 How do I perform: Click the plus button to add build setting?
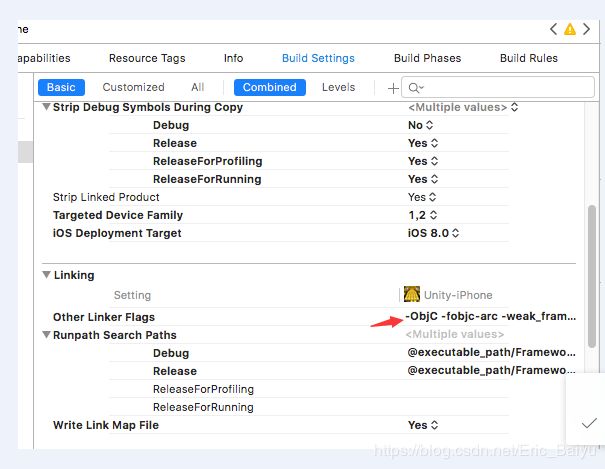pos(392,88)
